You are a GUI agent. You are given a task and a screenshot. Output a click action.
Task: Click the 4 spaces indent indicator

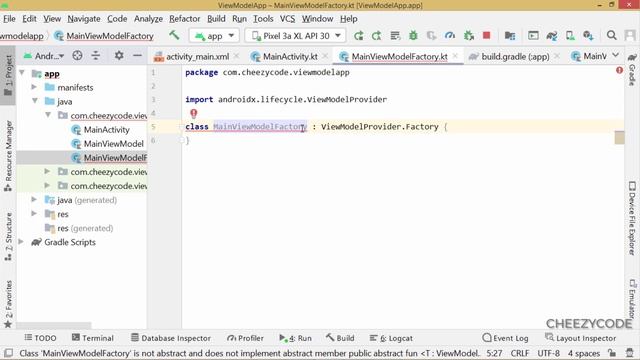point(584,353)
